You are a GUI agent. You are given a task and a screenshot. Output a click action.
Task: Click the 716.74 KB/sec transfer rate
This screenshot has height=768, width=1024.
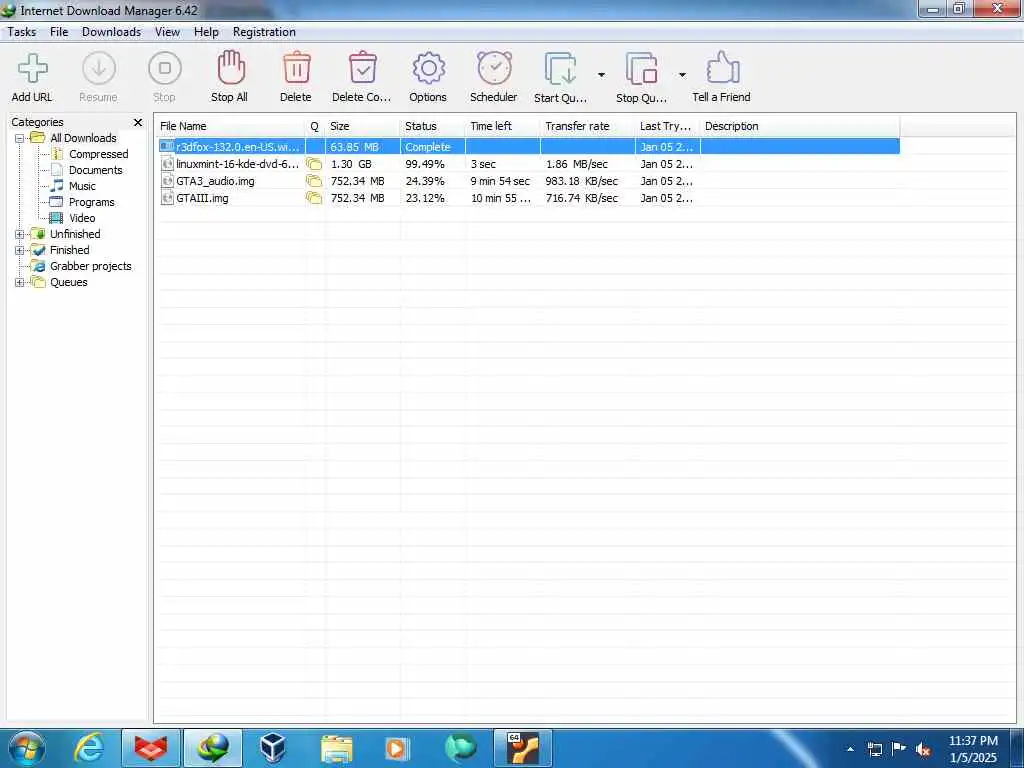[x=582, y=198]
